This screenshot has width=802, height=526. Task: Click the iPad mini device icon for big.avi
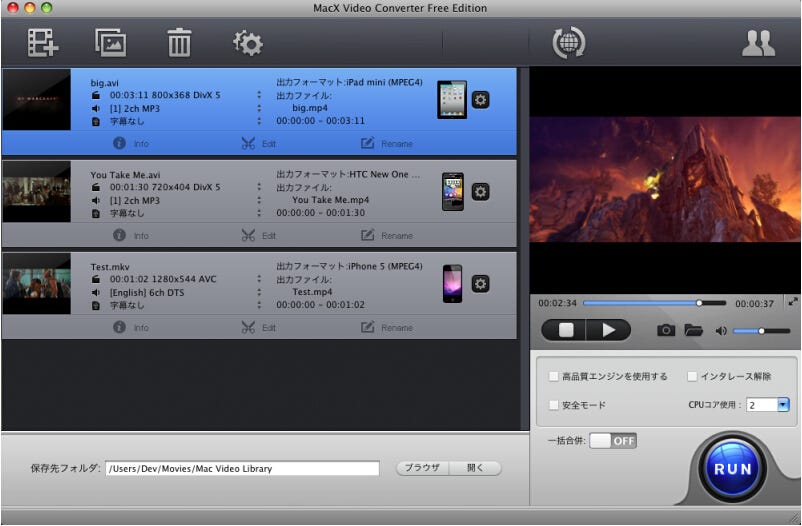[452, 100]
